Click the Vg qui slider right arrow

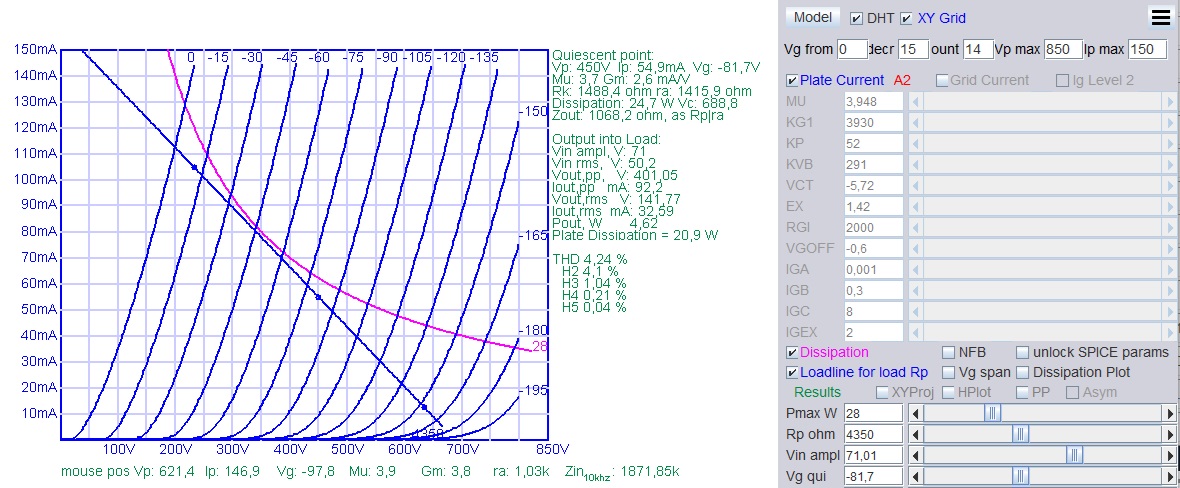click(1170, 476)
